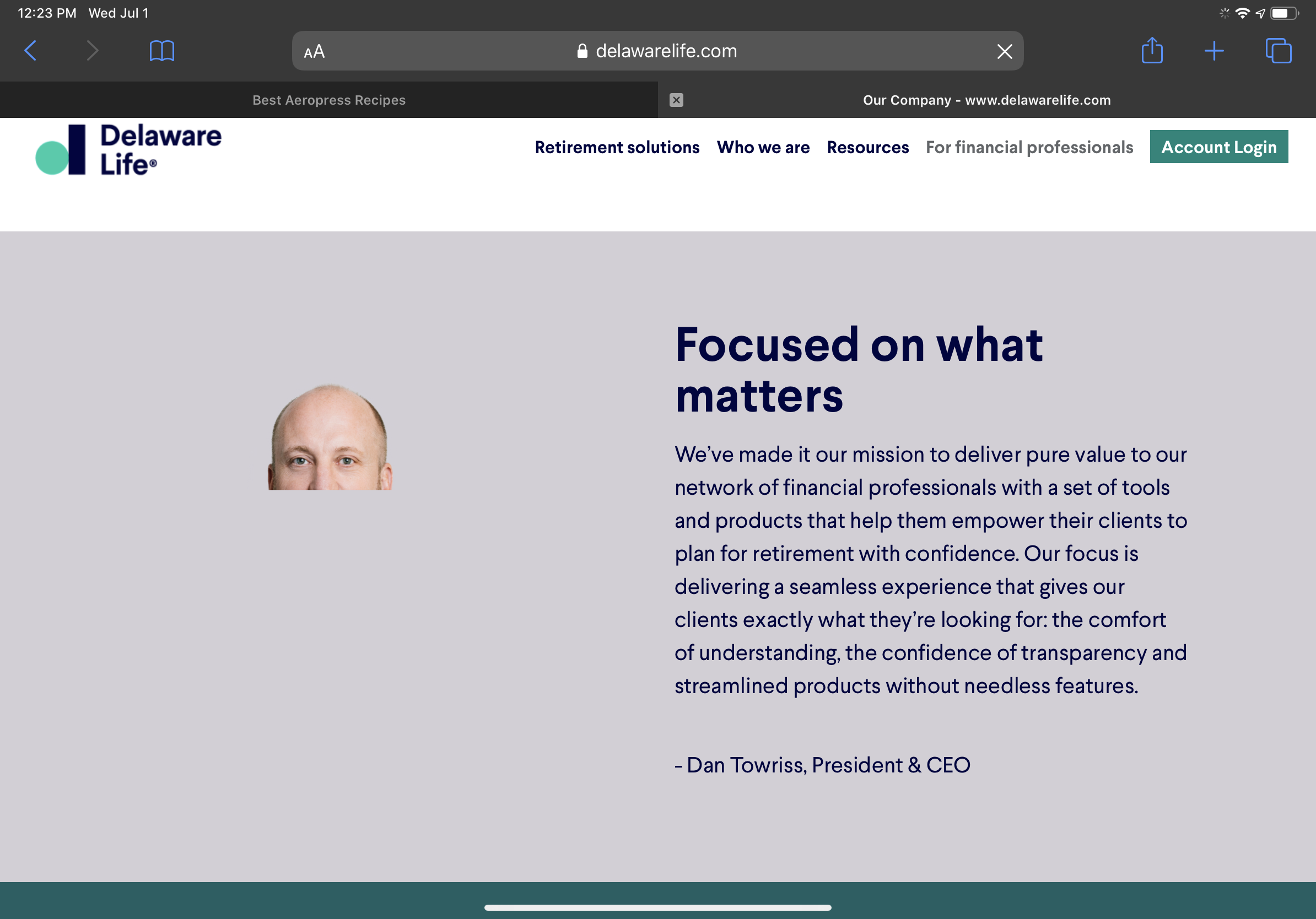Select the Our Company tab
Viewport: 1316px width, 919px height.
point(986,100)
